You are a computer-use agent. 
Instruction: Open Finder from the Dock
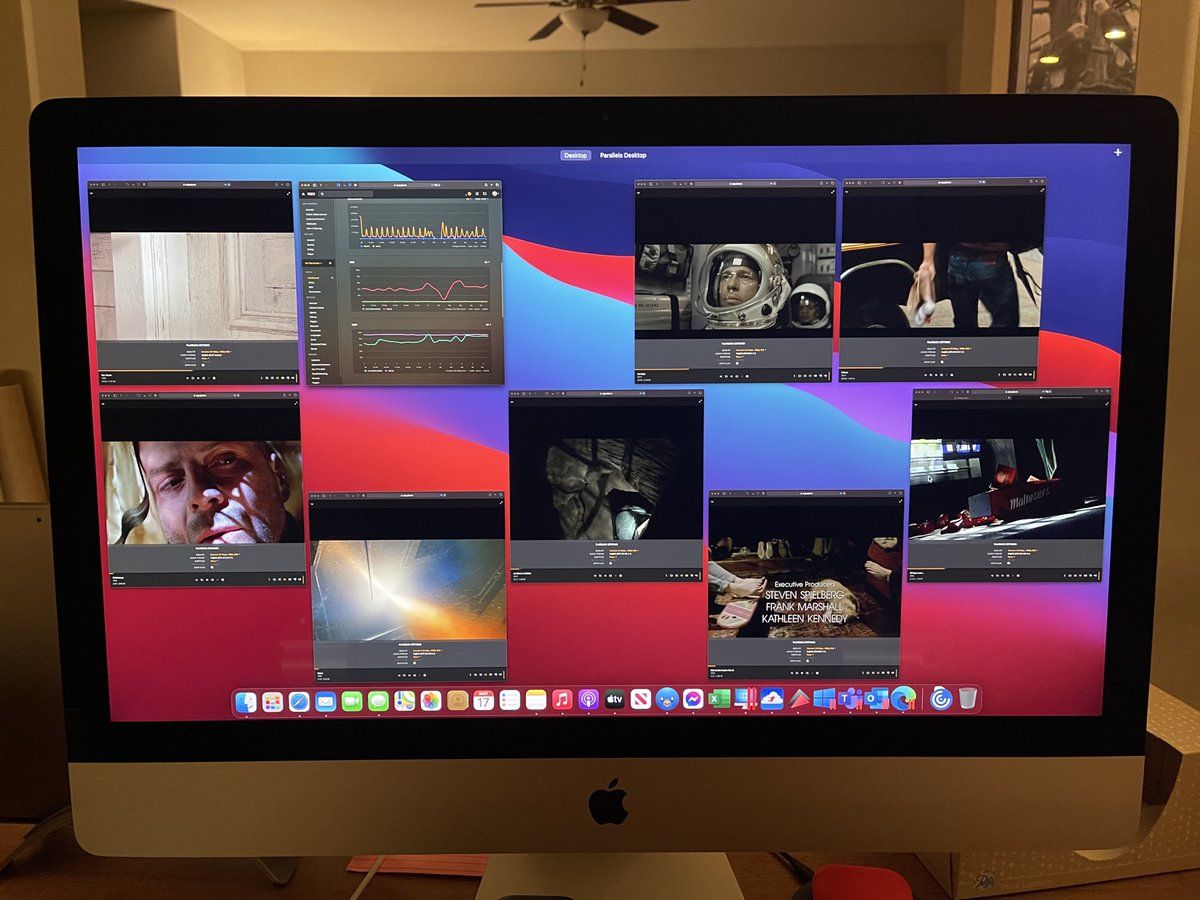tap(246, 702)
